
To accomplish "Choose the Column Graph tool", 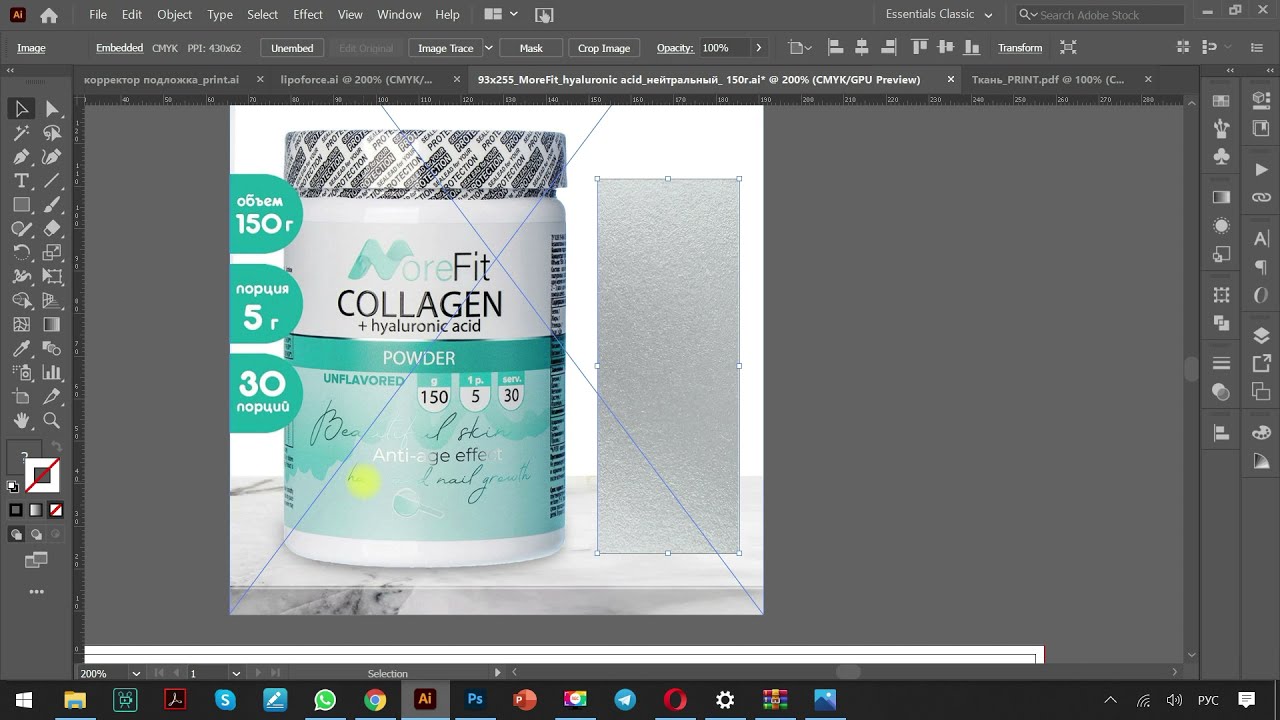I will pos(52,372).
